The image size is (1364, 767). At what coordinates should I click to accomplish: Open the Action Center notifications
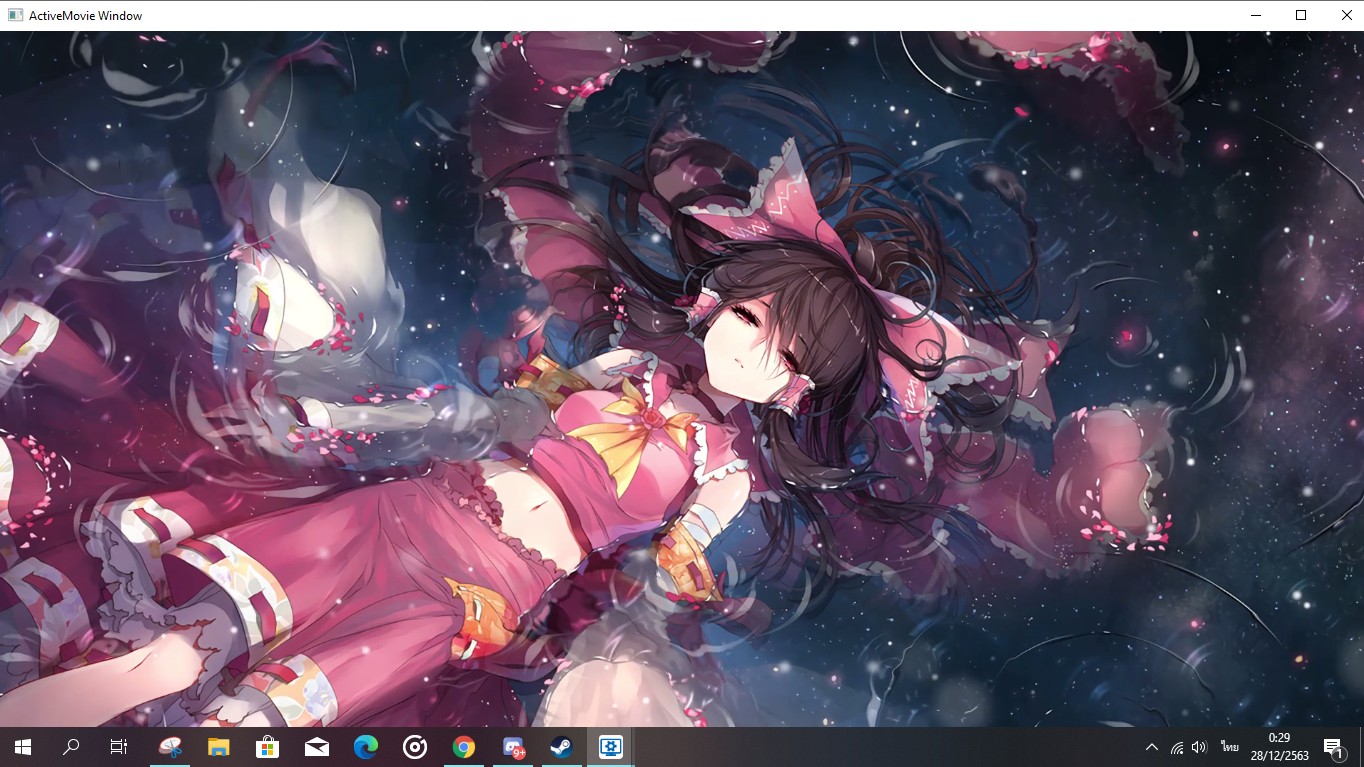click(x=1333, y=747)
